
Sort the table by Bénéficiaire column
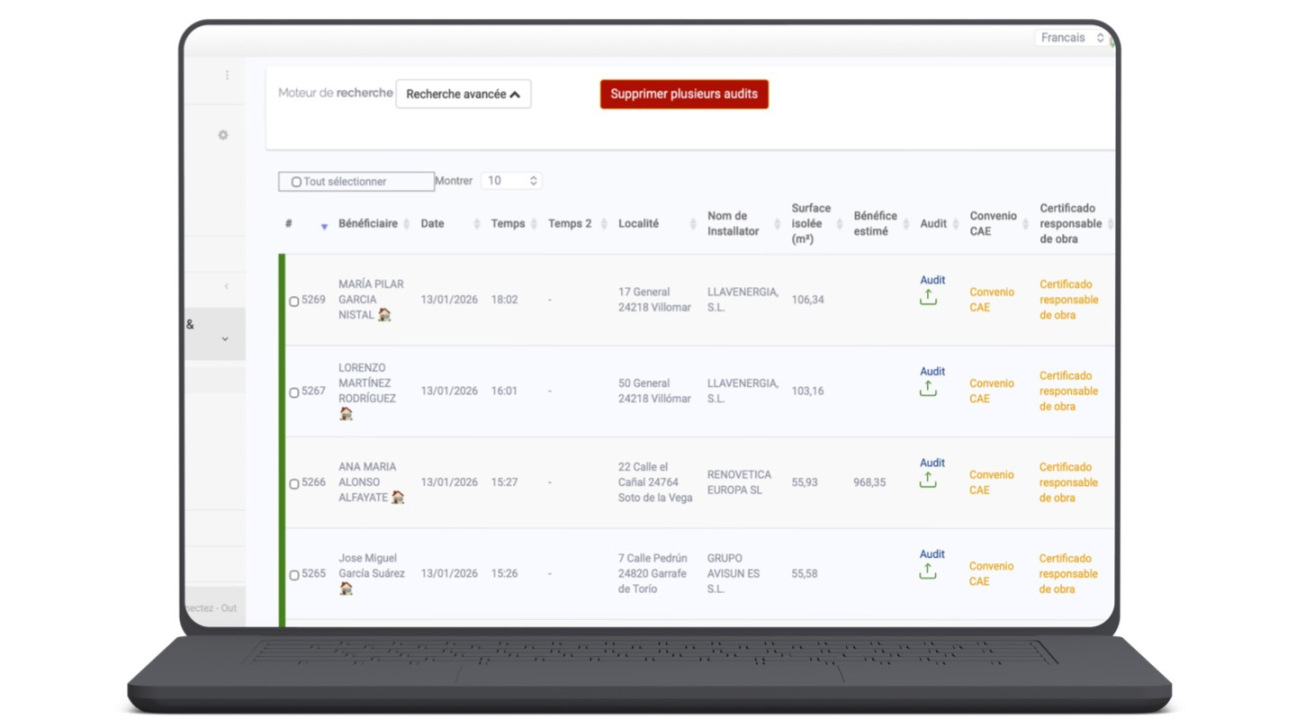(x=368, y=224)
